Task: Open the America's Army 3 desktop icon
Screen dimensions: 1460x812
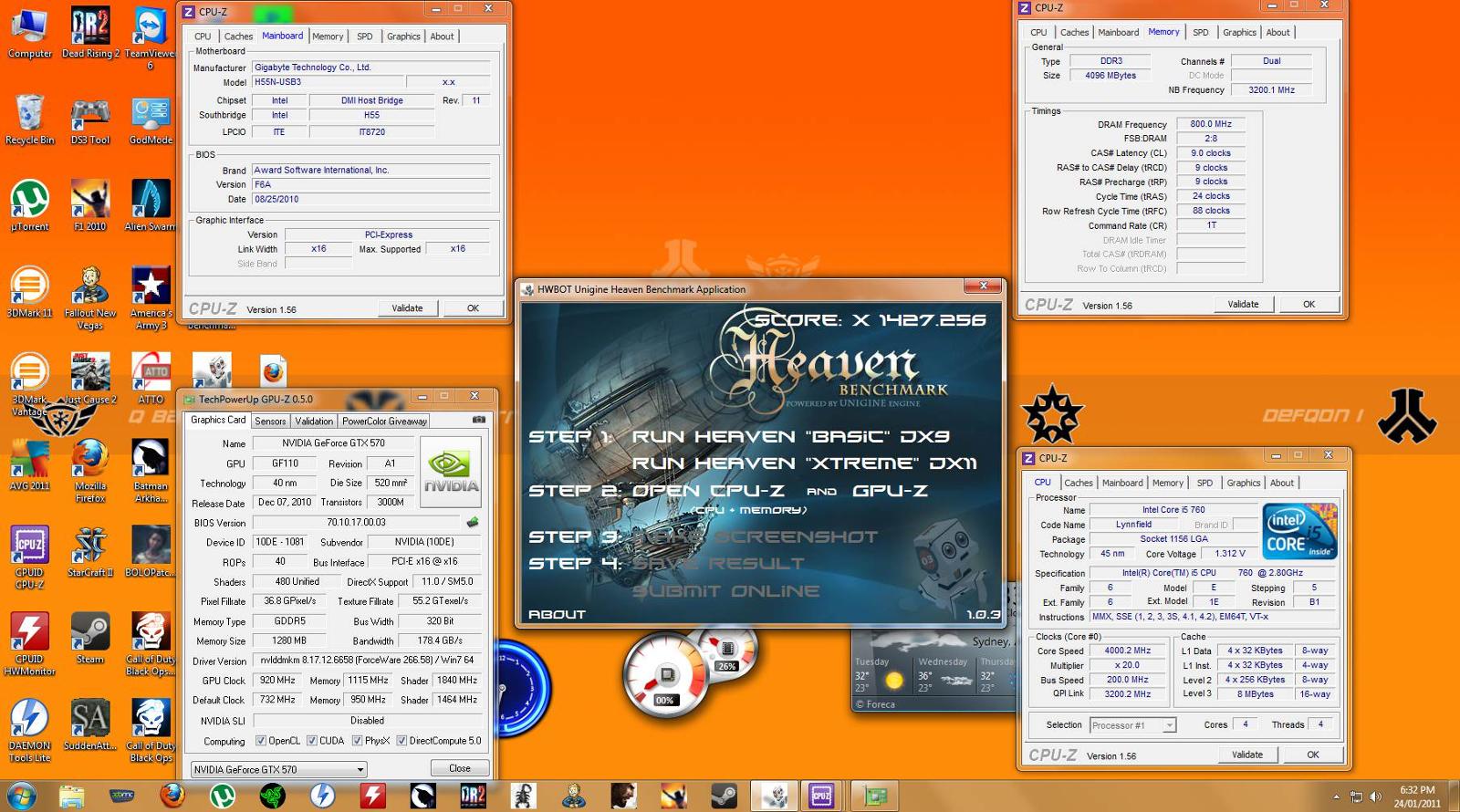Action: pyautogui.click(x=151, y=298)
